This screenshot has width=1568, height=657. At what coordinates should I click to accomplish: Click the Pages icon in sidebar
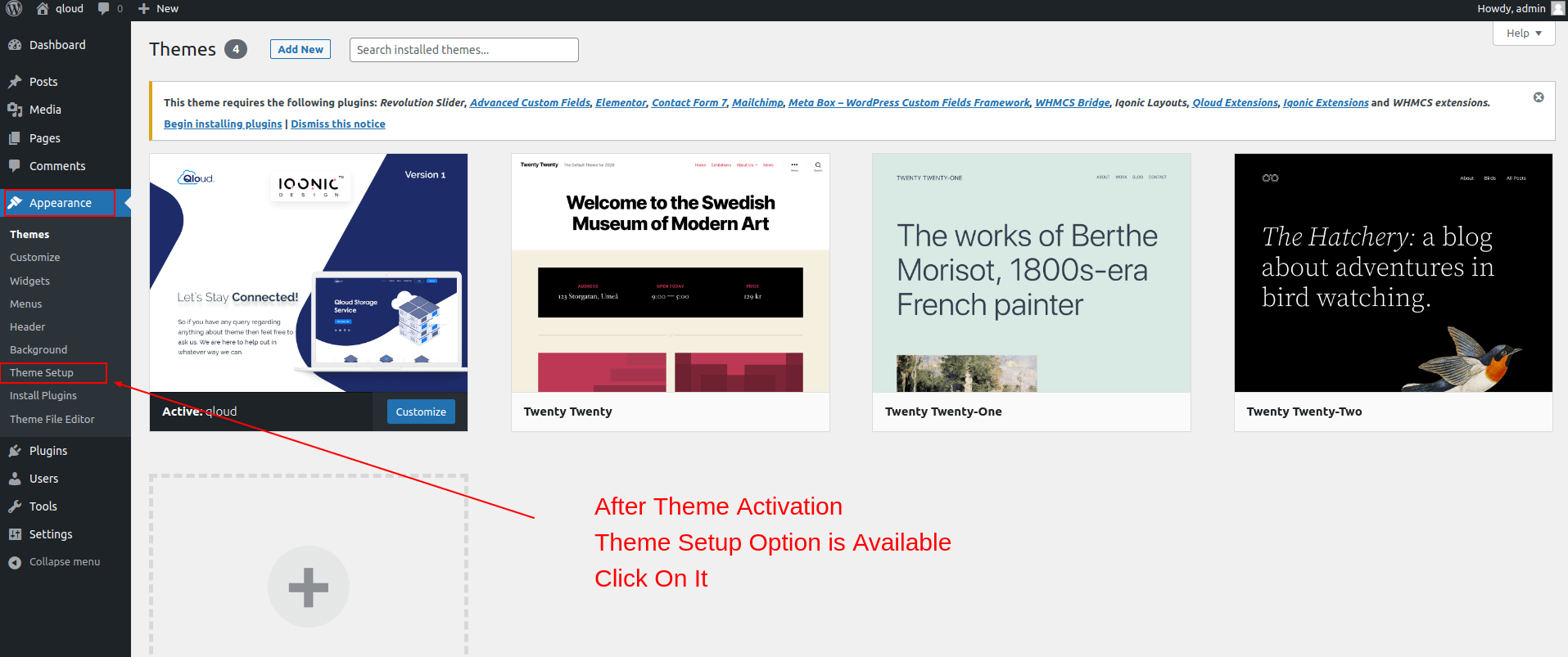pos(15,138)
